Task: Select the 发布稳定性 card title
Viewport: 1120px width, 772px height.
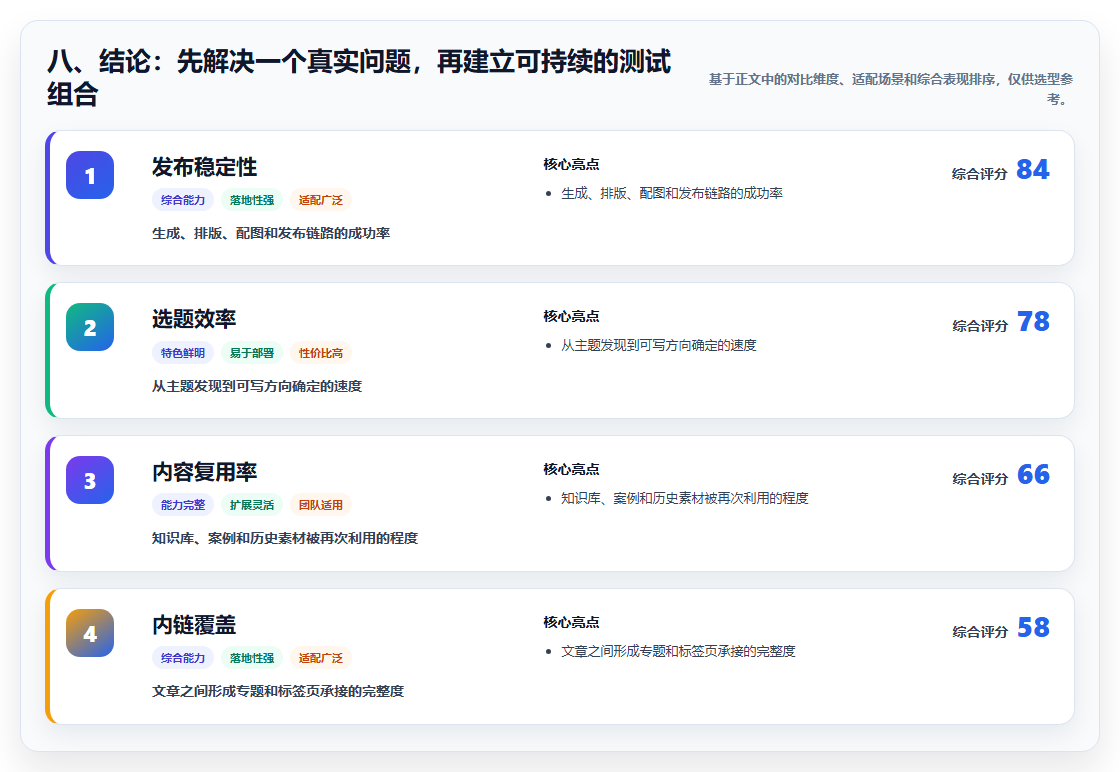Action: (204, 166)
